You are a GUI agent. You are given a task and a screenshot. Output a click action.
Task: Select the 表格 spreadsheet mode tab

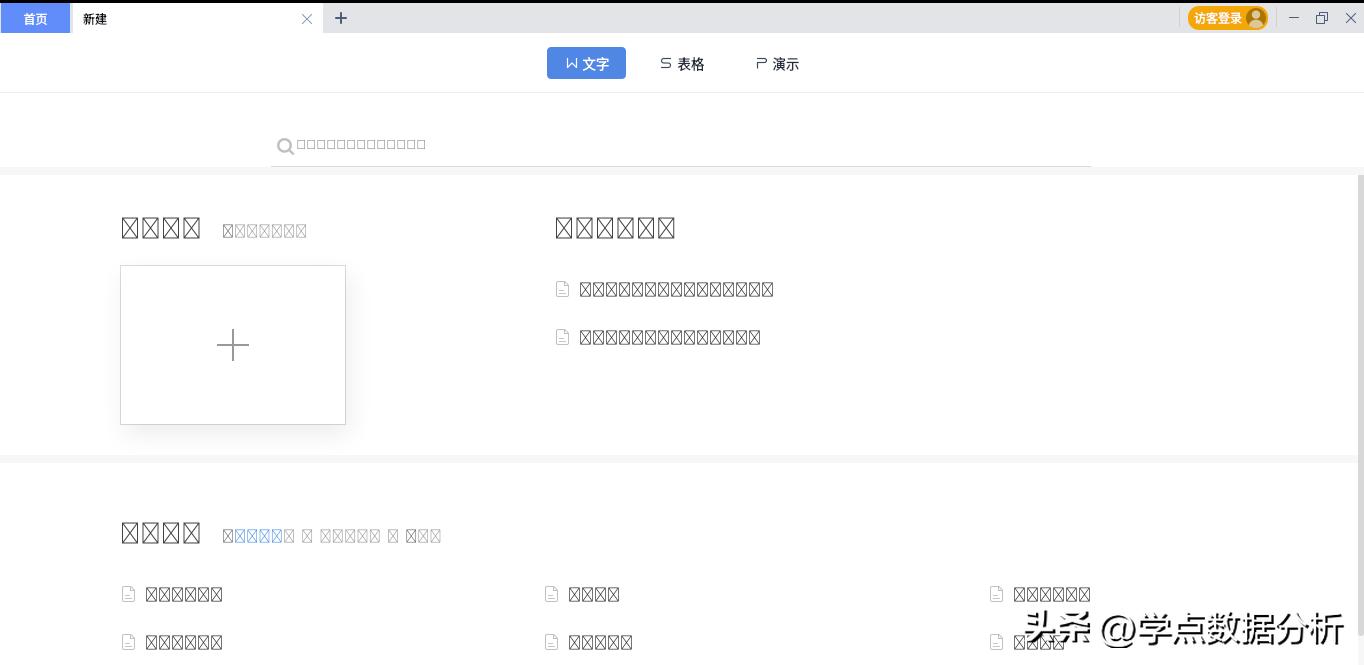(x=683, y=62)
